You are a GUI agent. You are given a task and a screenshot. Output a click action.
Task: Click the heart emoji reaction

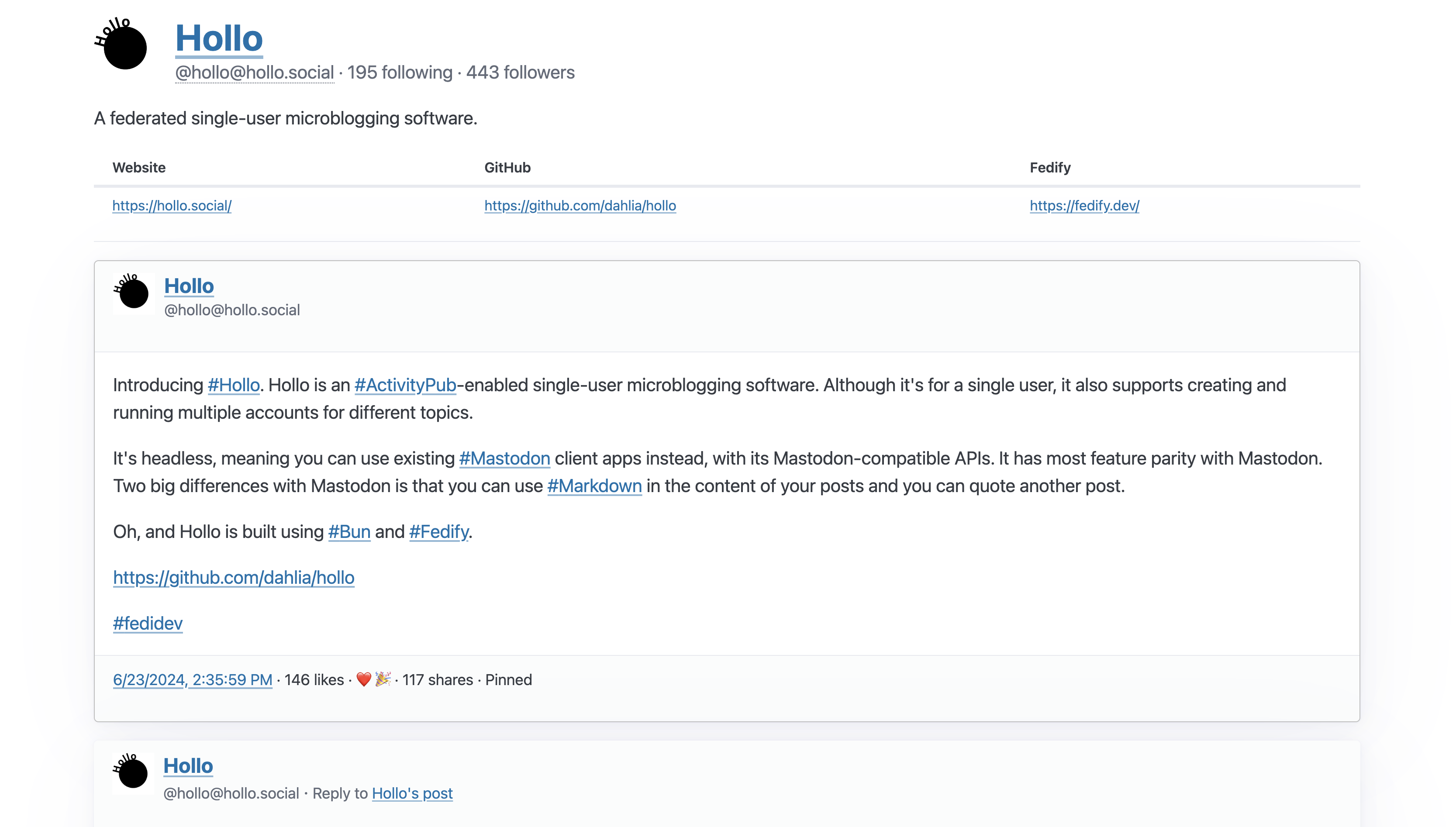[x=364, y=679]
